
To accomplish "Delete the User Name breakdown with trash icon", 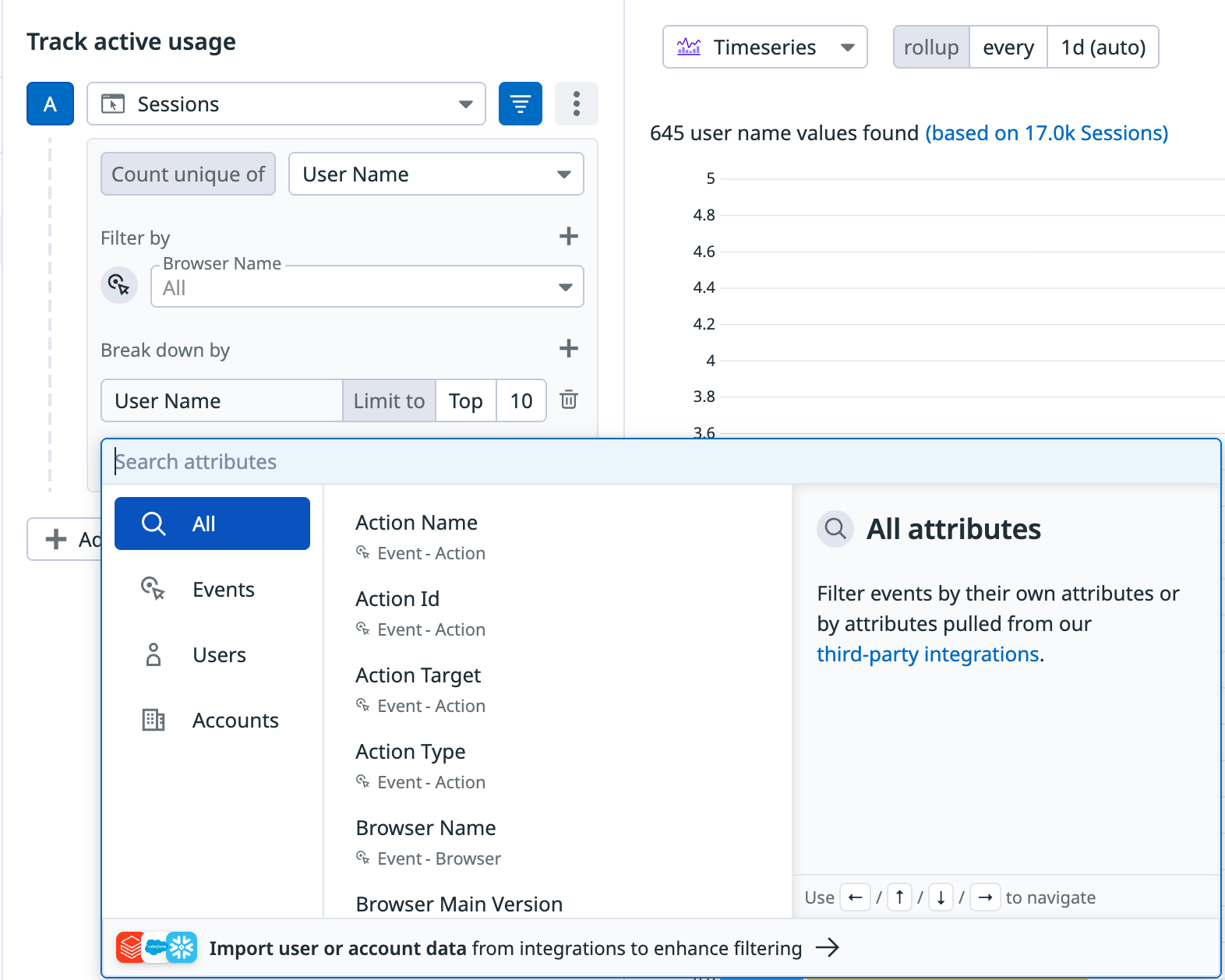I will pyautogui.click(x=569, y=400).
